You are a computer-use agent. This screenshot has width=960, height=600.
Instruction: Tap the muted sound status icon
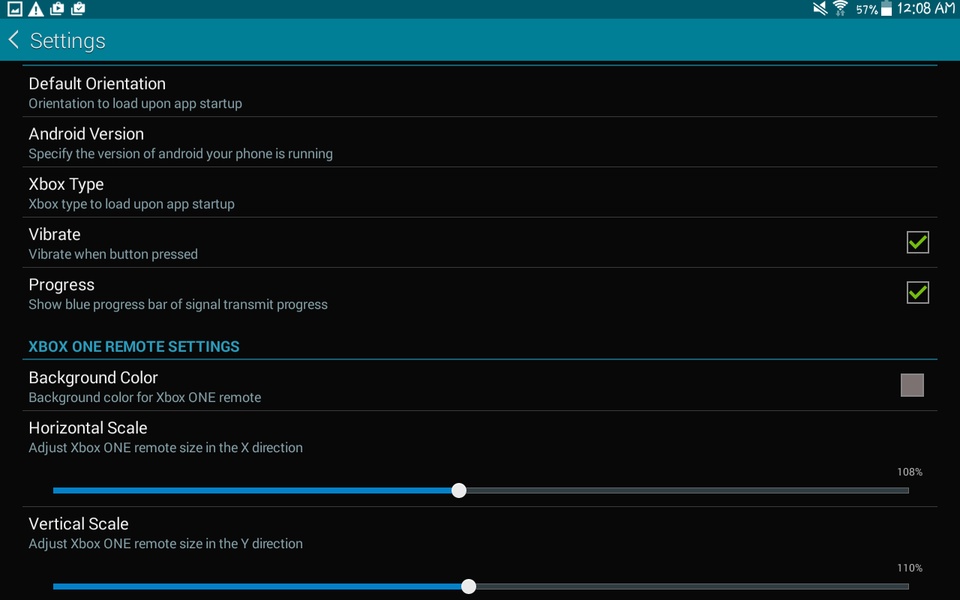[819, 9]
